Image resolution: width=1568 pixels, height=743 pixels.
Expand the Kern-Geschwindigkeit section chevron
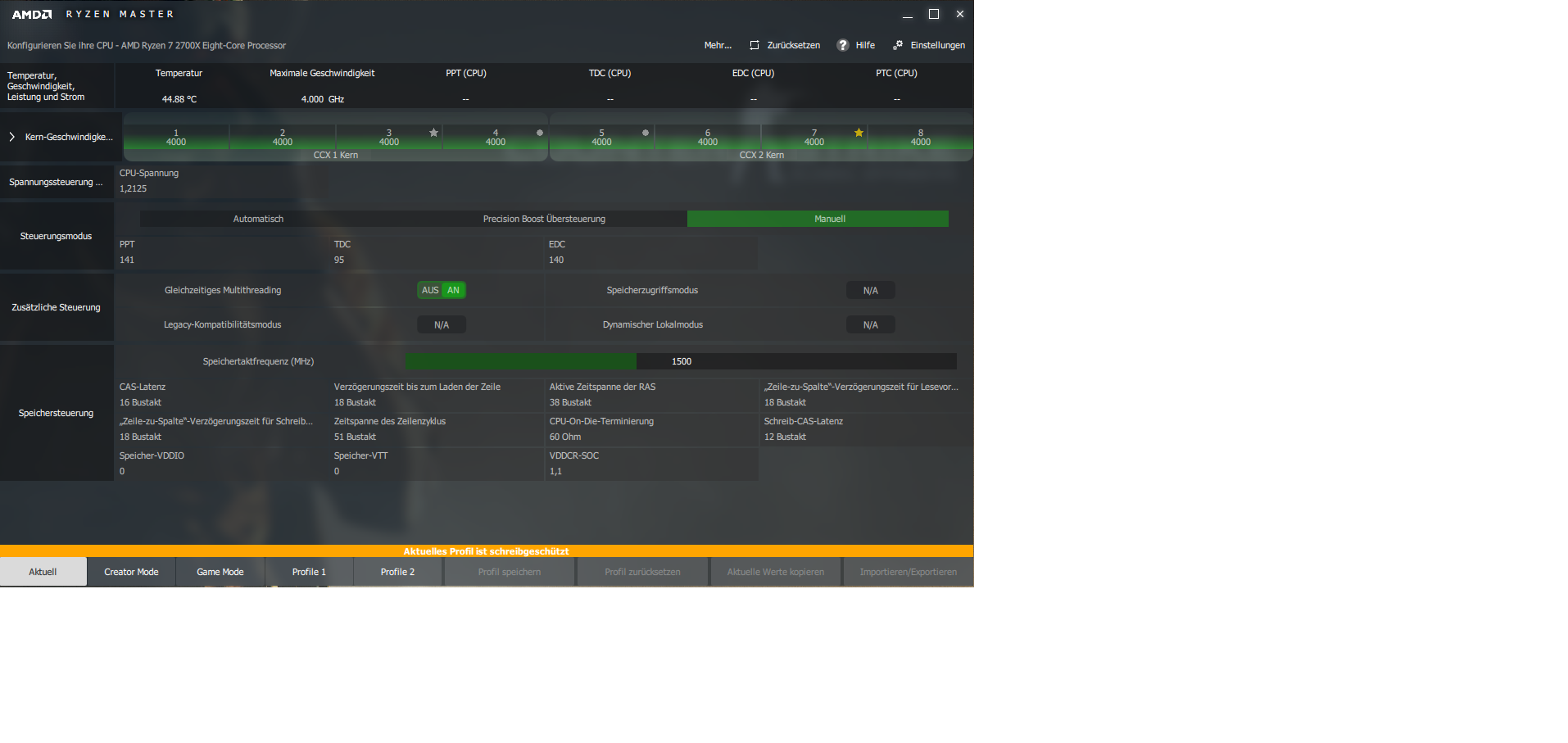11,137
